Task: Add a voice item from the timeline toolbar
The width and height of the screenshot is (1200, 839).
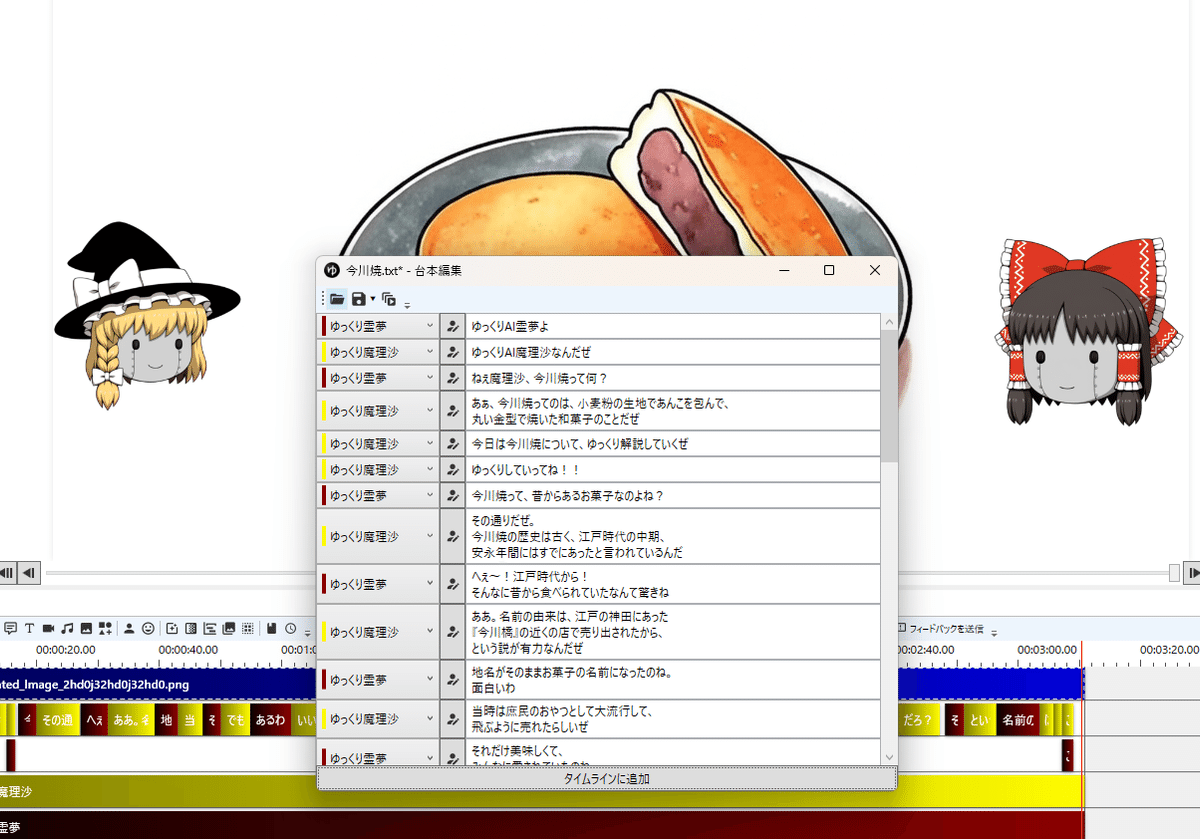Action: tap(11, 628)
